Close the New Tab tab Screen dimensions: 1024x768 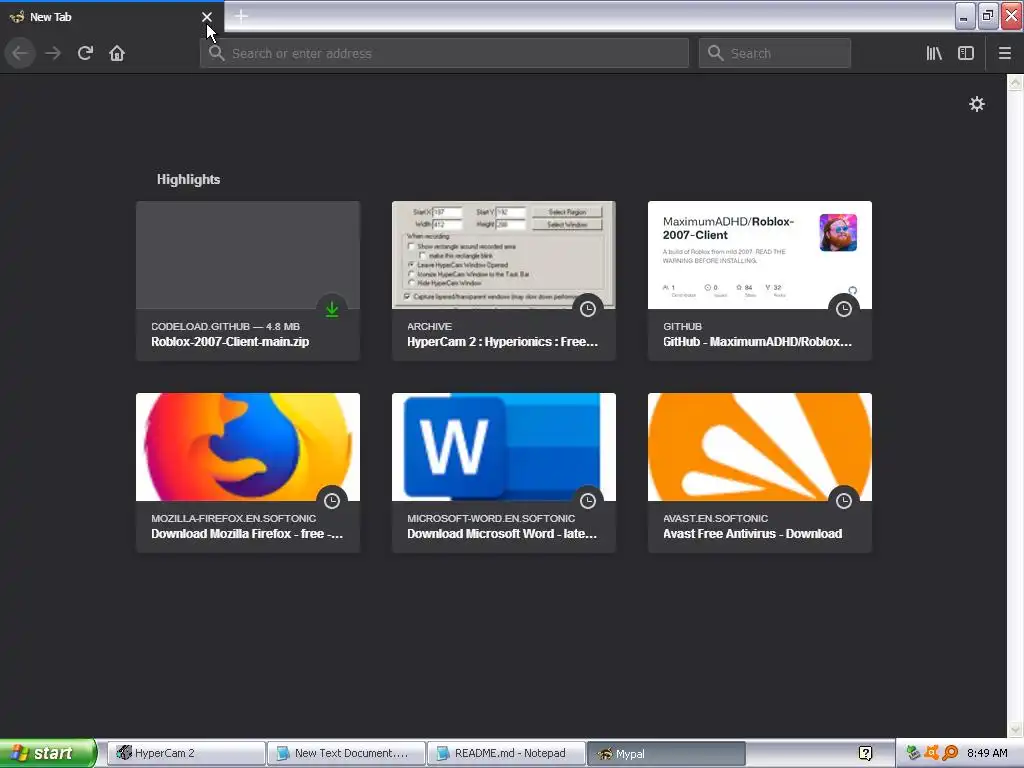click(x=207, y=17)
